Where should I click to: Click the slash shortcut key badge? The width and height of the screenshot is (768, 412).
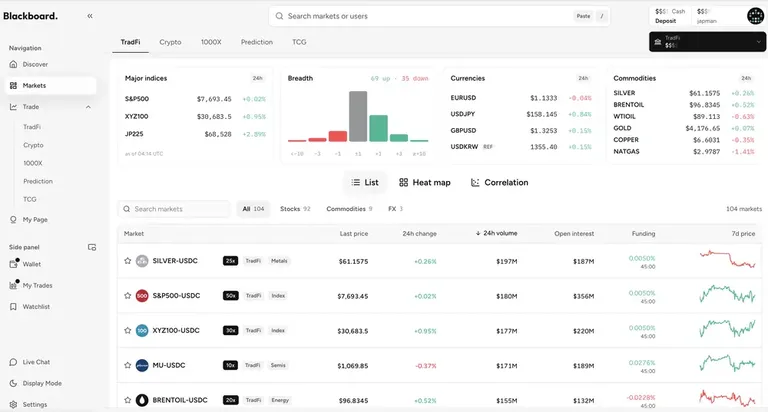coord(602,16)
